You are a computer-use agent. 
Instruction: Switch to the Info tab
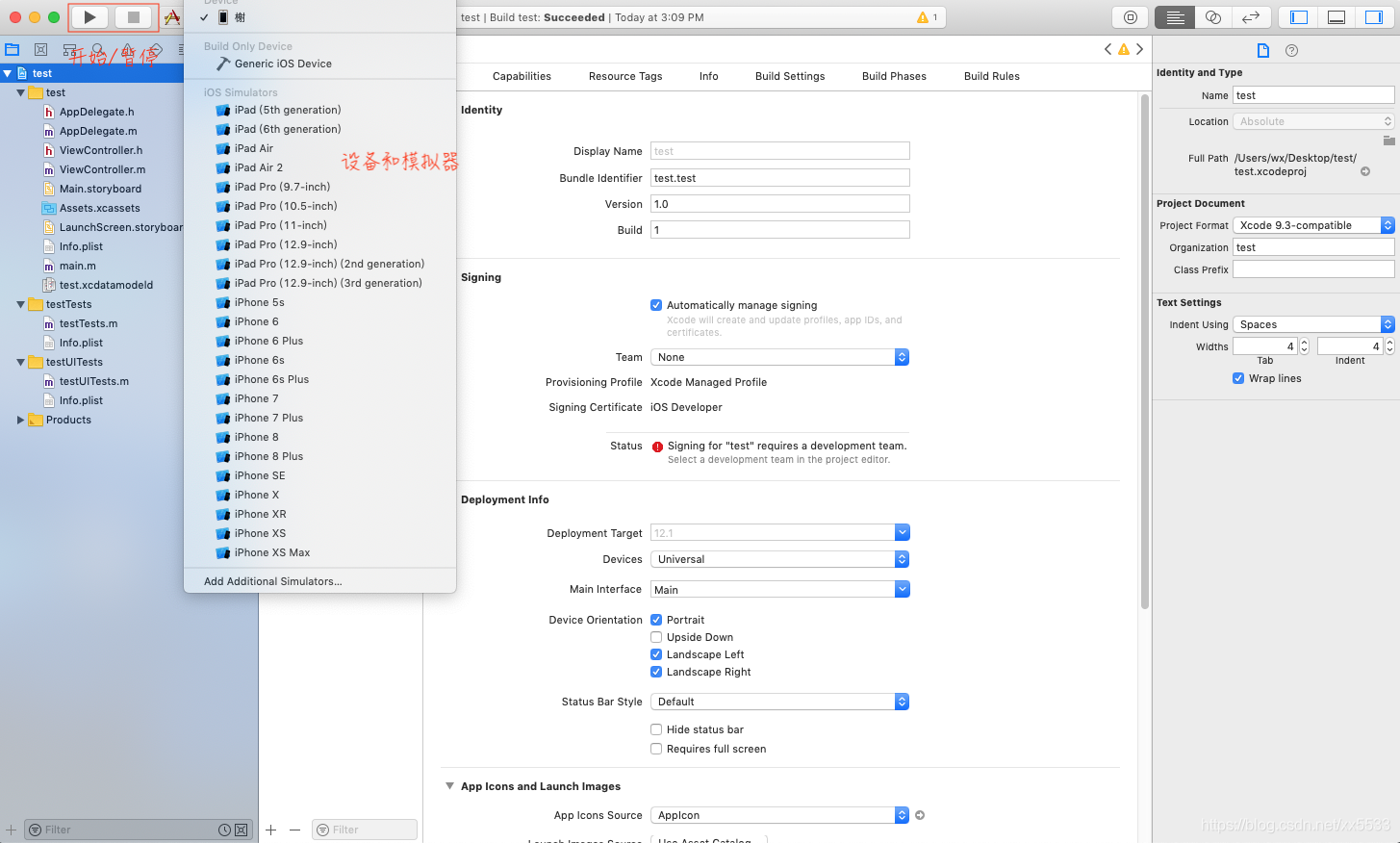point(709,76)
